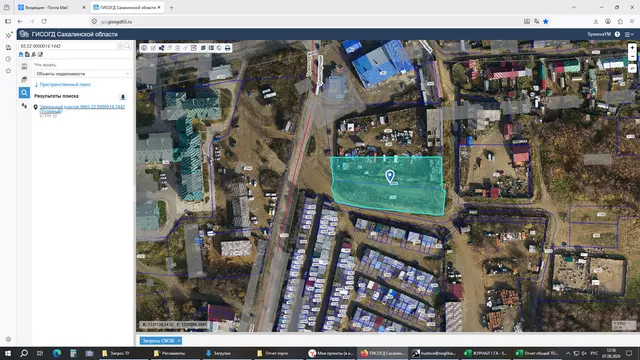Select the Запросы СМЭВ bottom tab
Viewport: 640px width, 360px height.
[x=158, y=340]
